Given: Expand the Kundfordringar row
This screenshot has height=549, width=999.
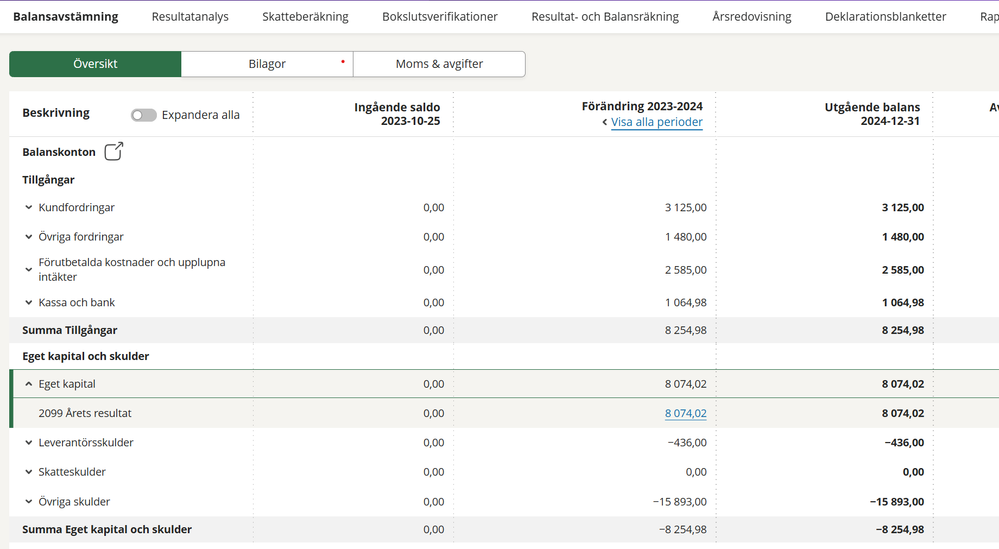Looking at the screenshot, I should pyautogui.click(x=29, y=208).
